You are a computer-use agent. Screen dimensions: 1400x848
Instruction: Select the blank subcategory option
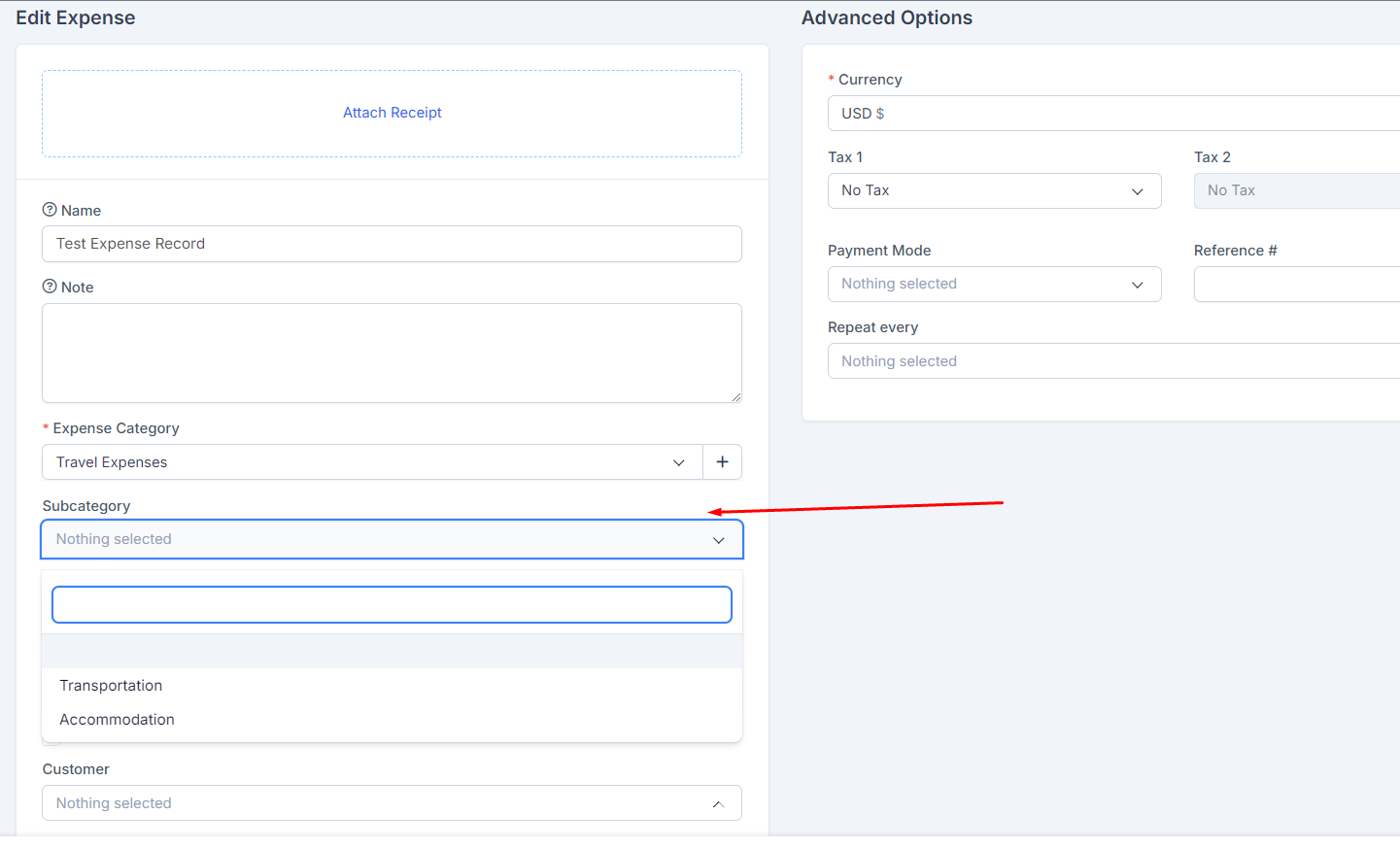click(x=392, y=652)
